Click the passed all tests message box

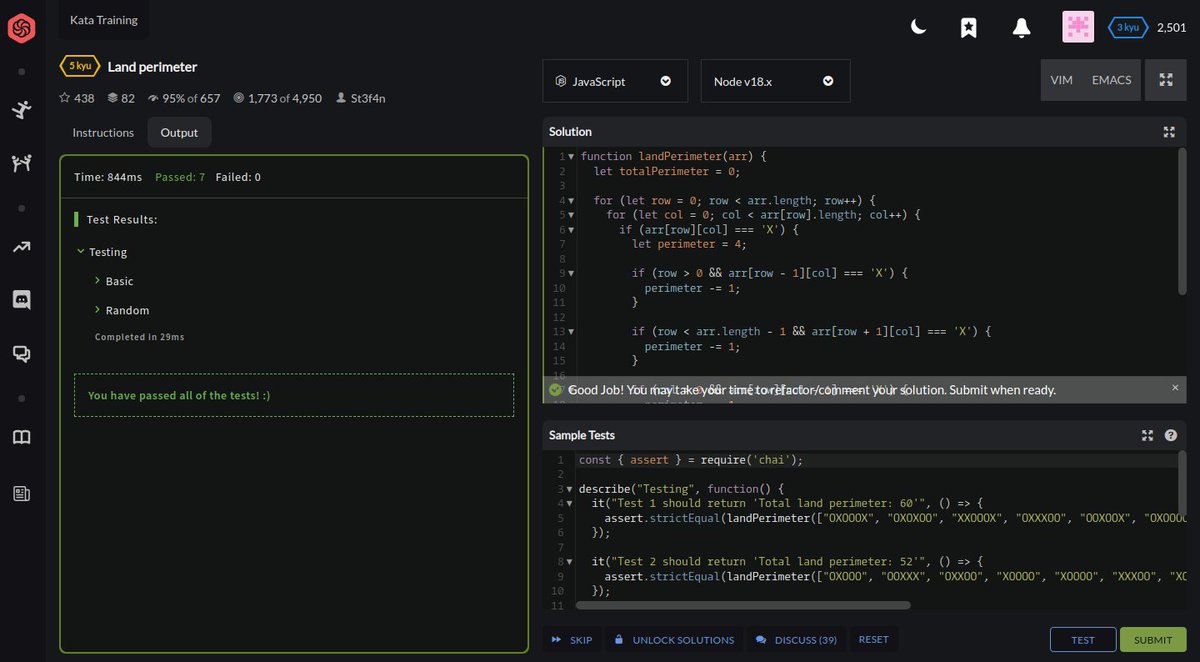point(294,395)
